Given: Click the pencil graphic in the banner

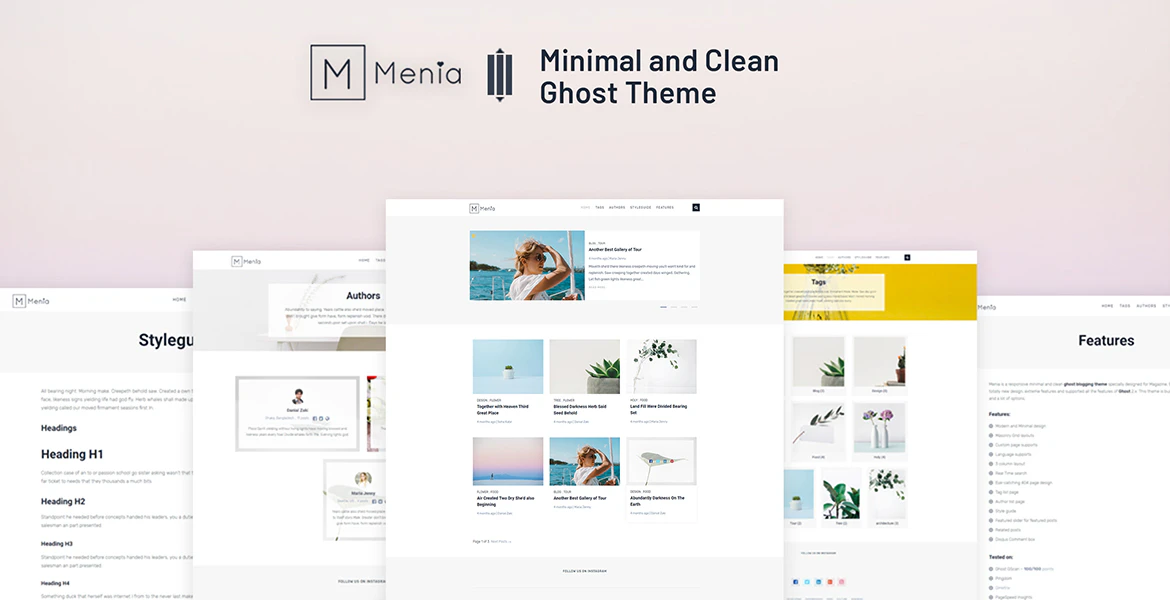Looking at the screenshot, I should click(500, 75).
